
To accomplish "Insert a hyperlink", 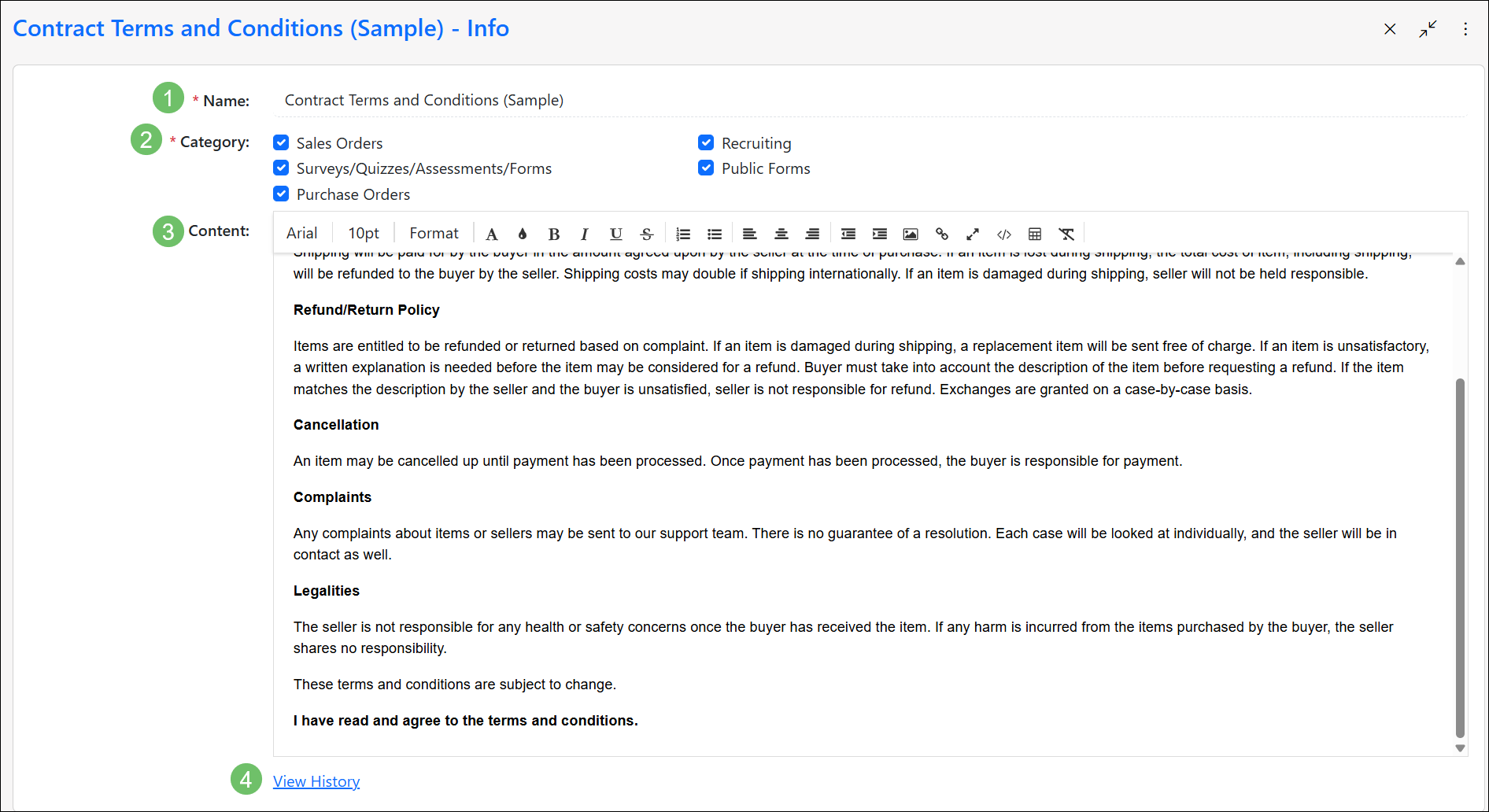I will (x=942, y=234).
